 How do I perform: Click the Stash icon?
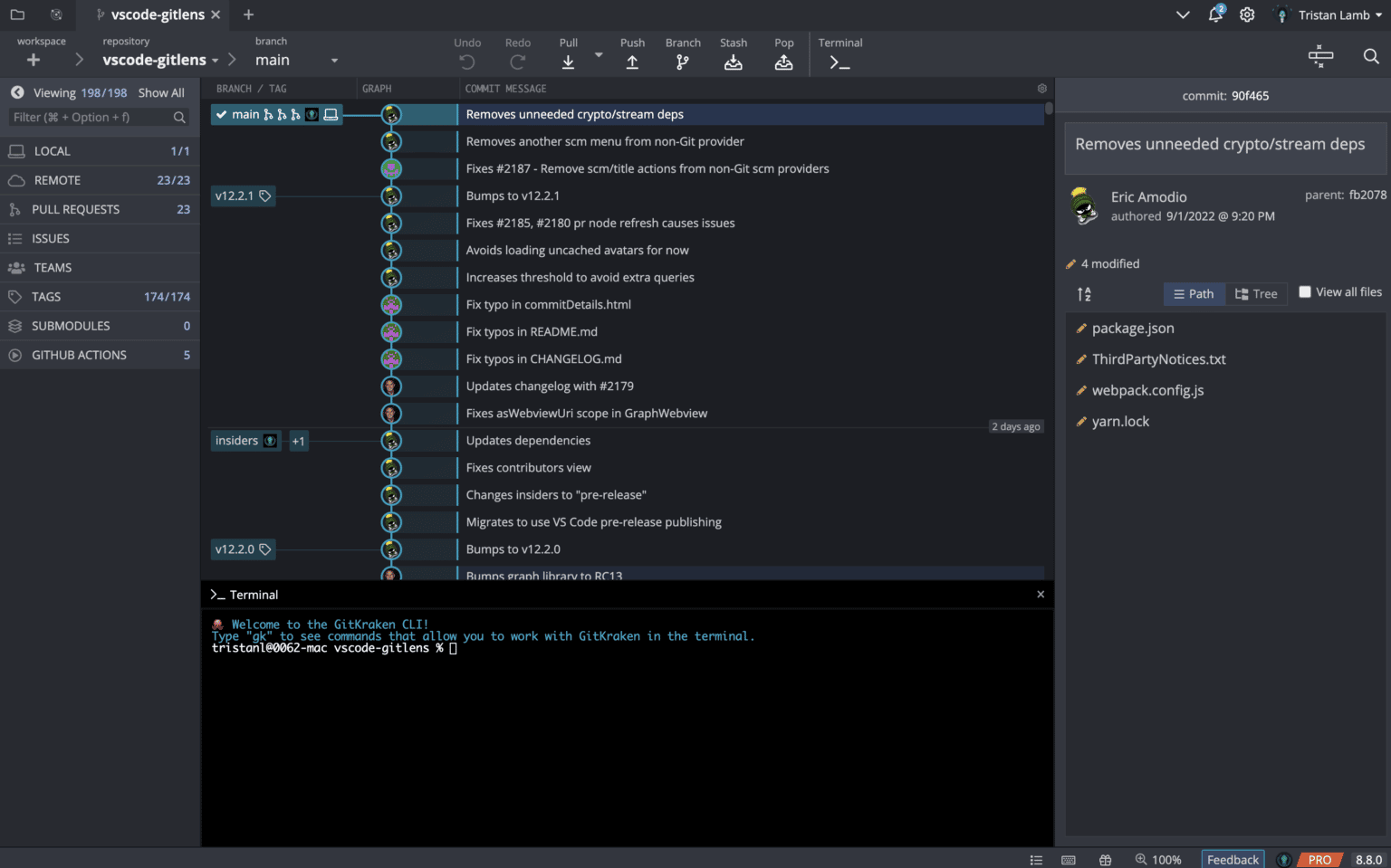pyautogui.click(x=733, y=62)
